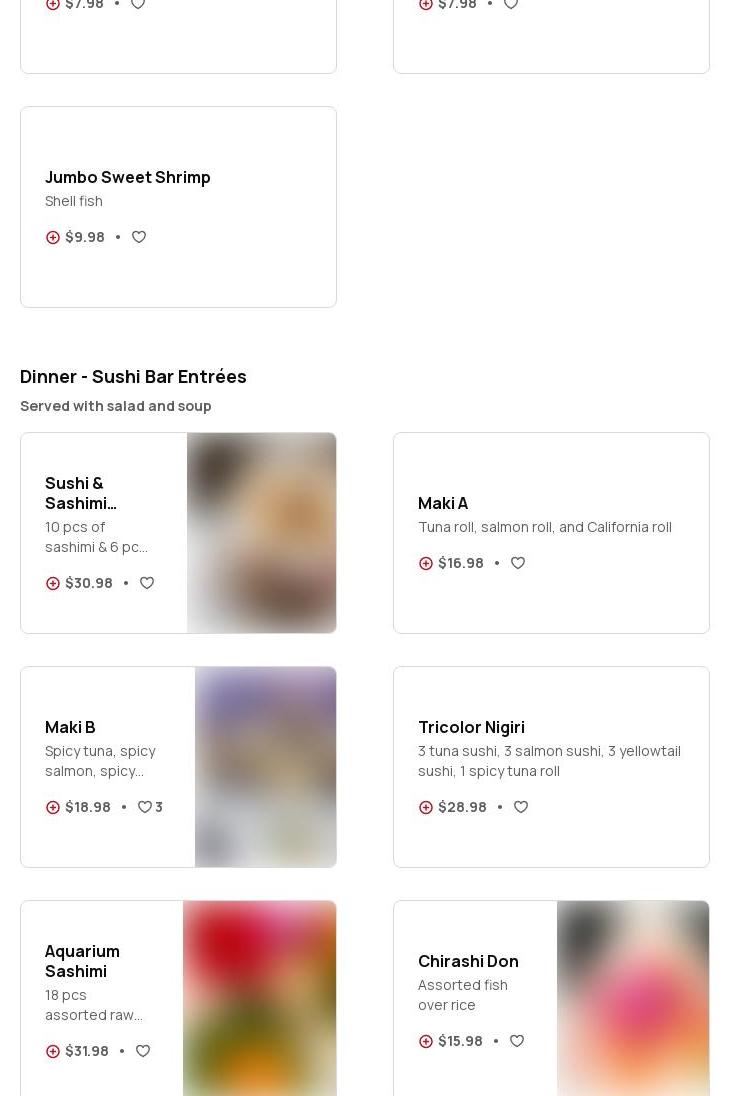Add Maki A to the order
The image size is (750, 1096).
[426, 563]
